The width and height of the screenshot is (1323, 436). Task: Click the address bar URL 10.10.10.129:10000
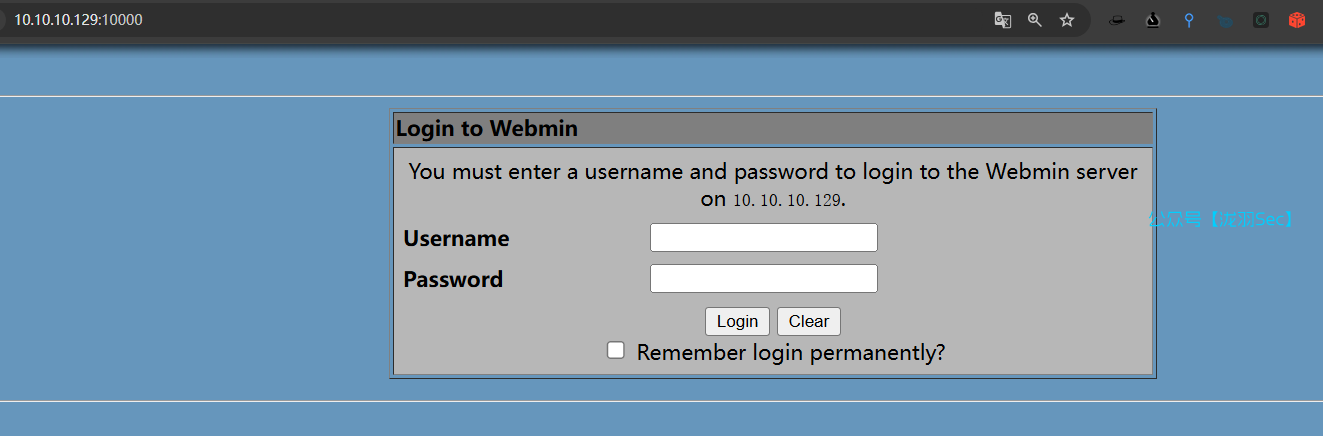tap(78, 20)
